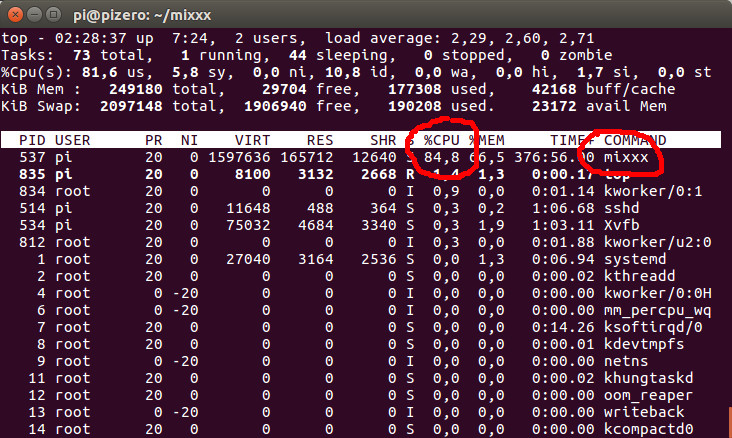Click the window minimize button
Screen dimensions: 732x438
click(34, 15)
